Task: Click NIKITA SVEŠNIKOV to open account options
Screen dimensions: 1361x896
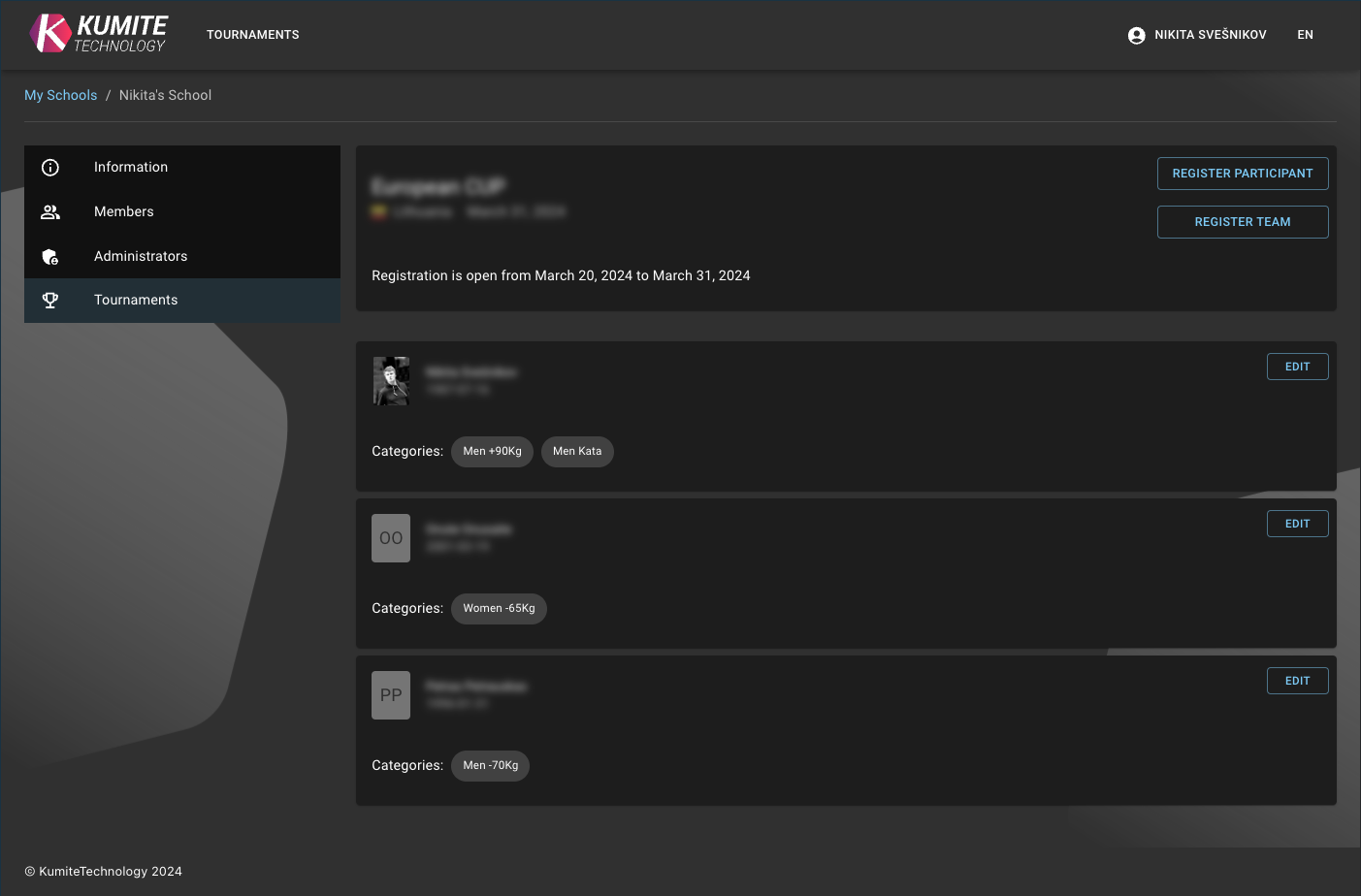Action: click(1209, 35)
